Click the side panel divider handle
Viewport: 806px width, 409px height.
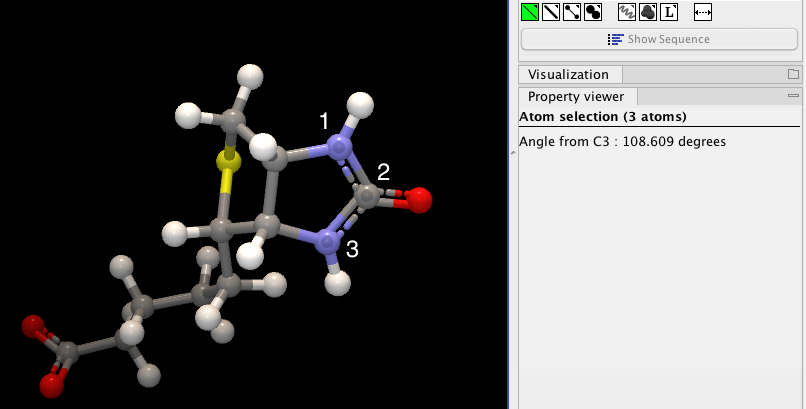point(513,150)
